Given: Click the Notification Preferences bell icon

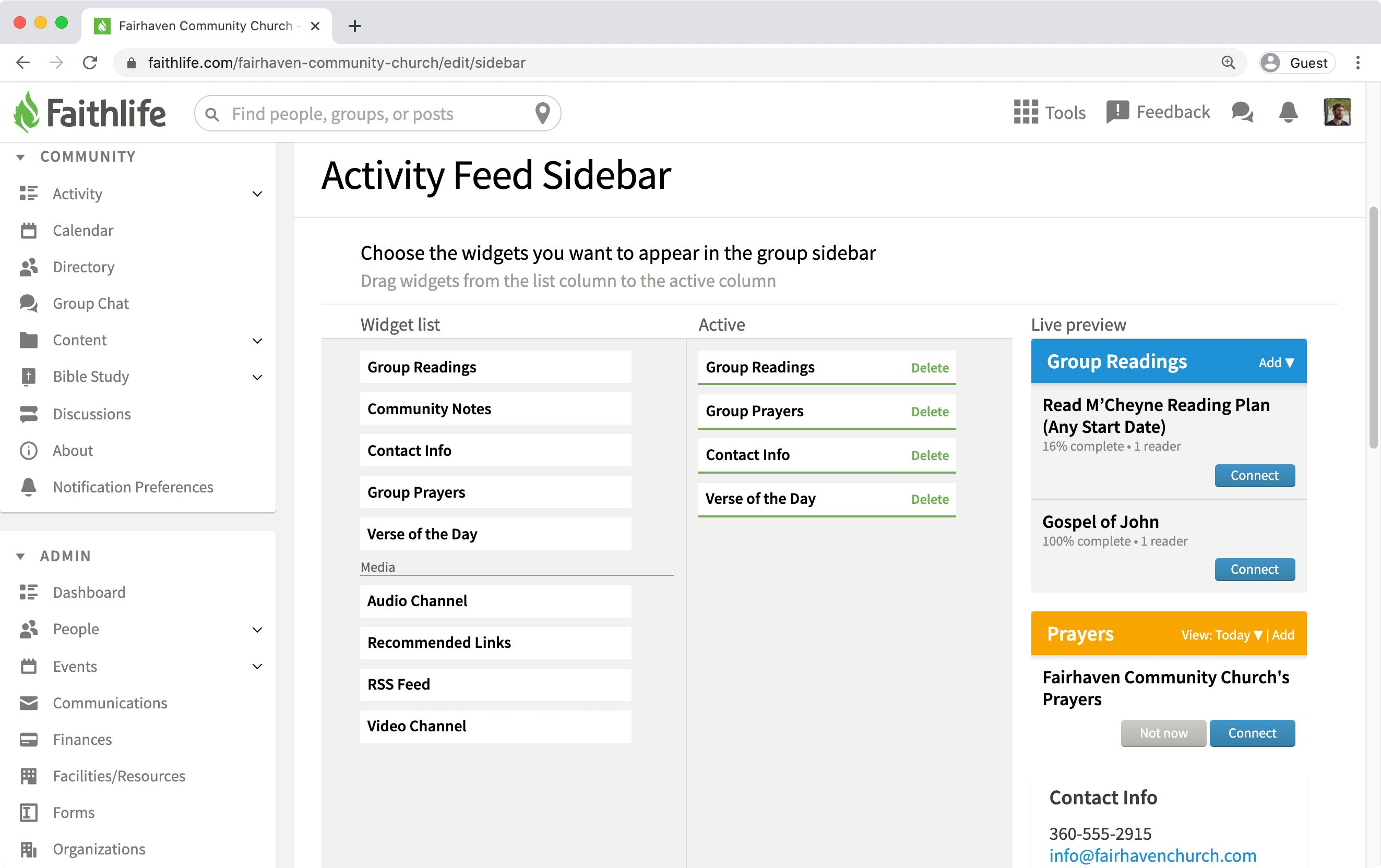Looking at the screenshot, I should point(28,487).
